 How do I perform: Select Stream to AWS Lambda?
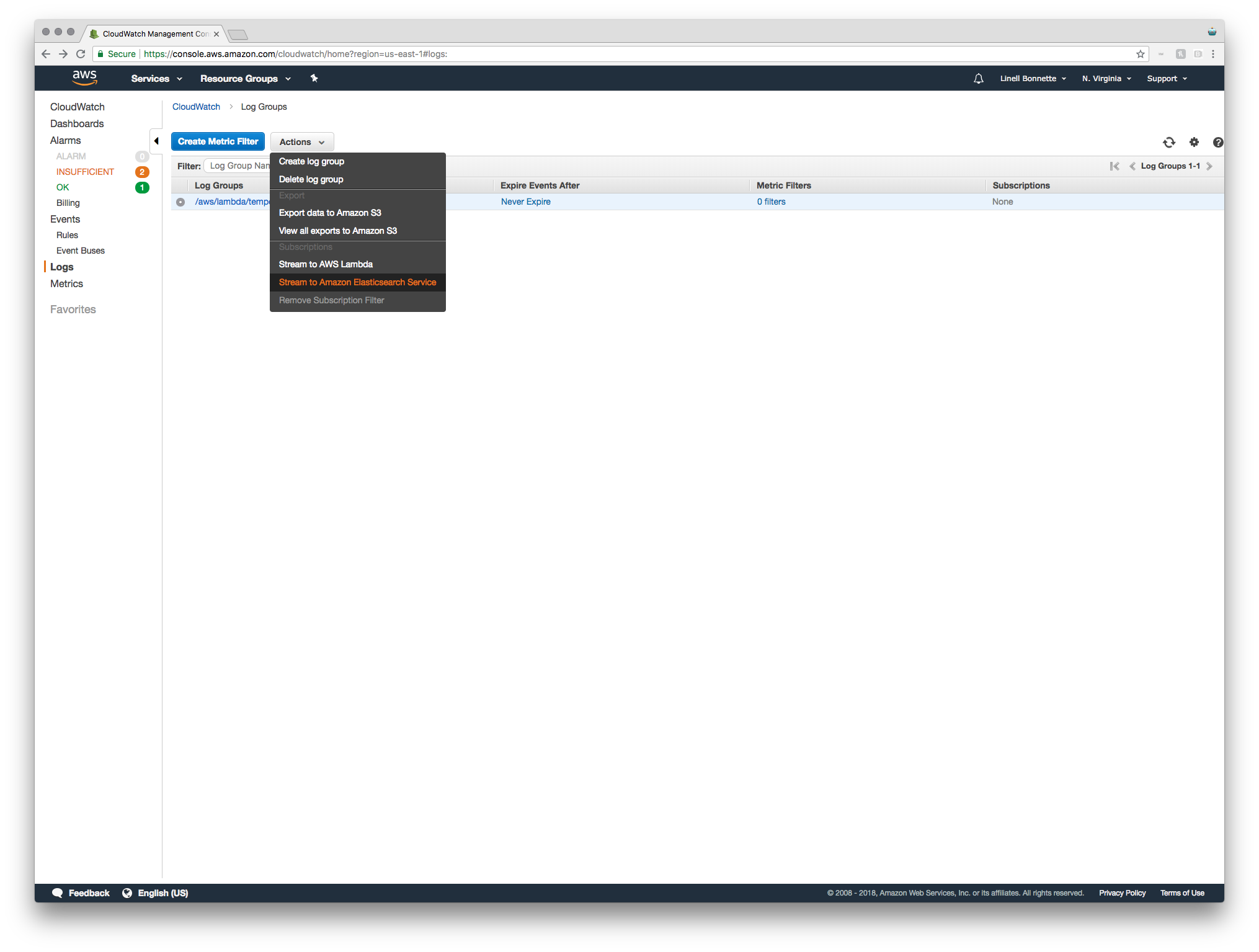point(358,264)
